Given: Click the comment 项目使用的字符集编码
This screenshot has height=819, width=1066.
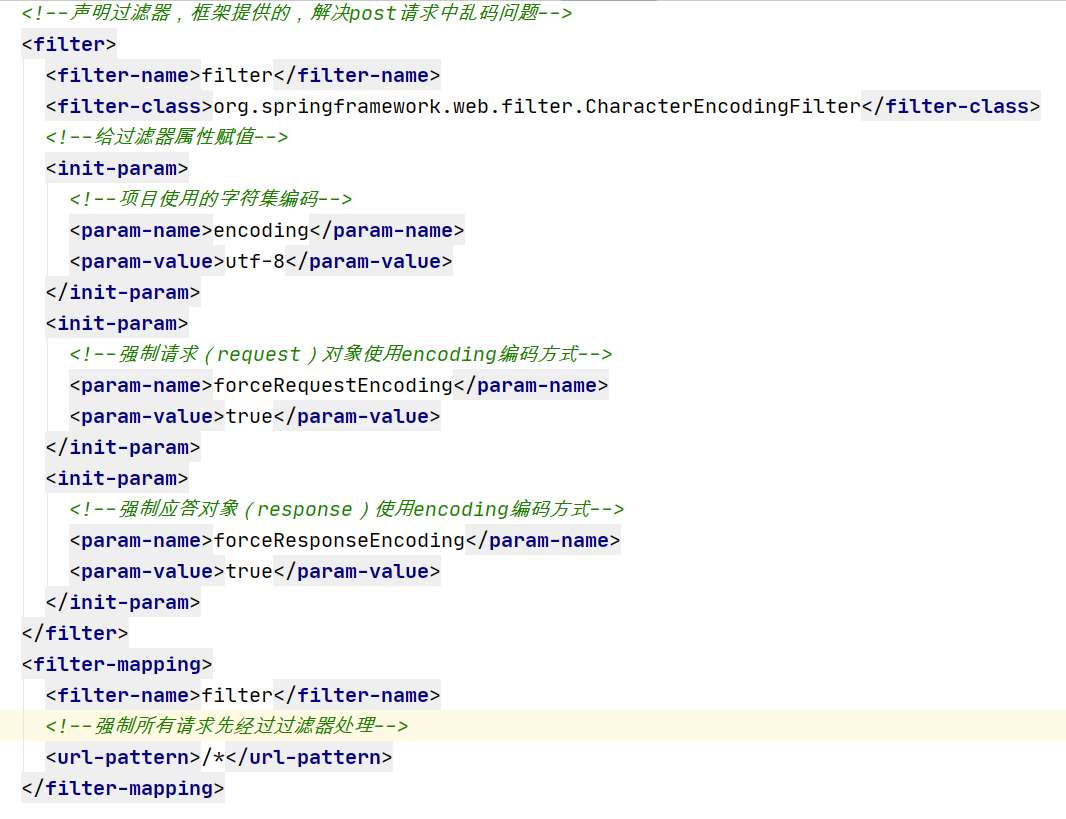Looking at the screenshot, I should tap(211, 198).
